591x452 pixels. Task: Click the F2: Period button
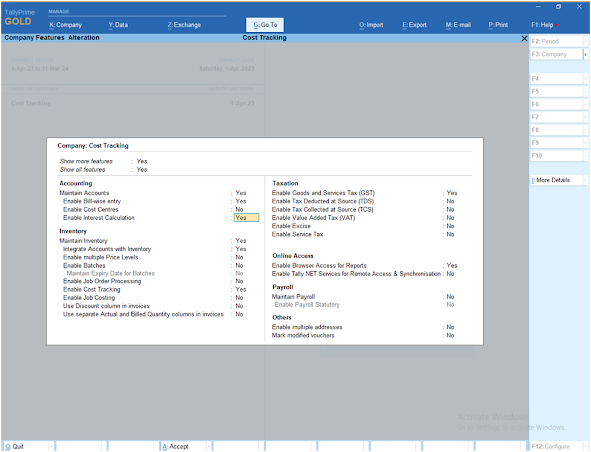(x=557, y=41)
